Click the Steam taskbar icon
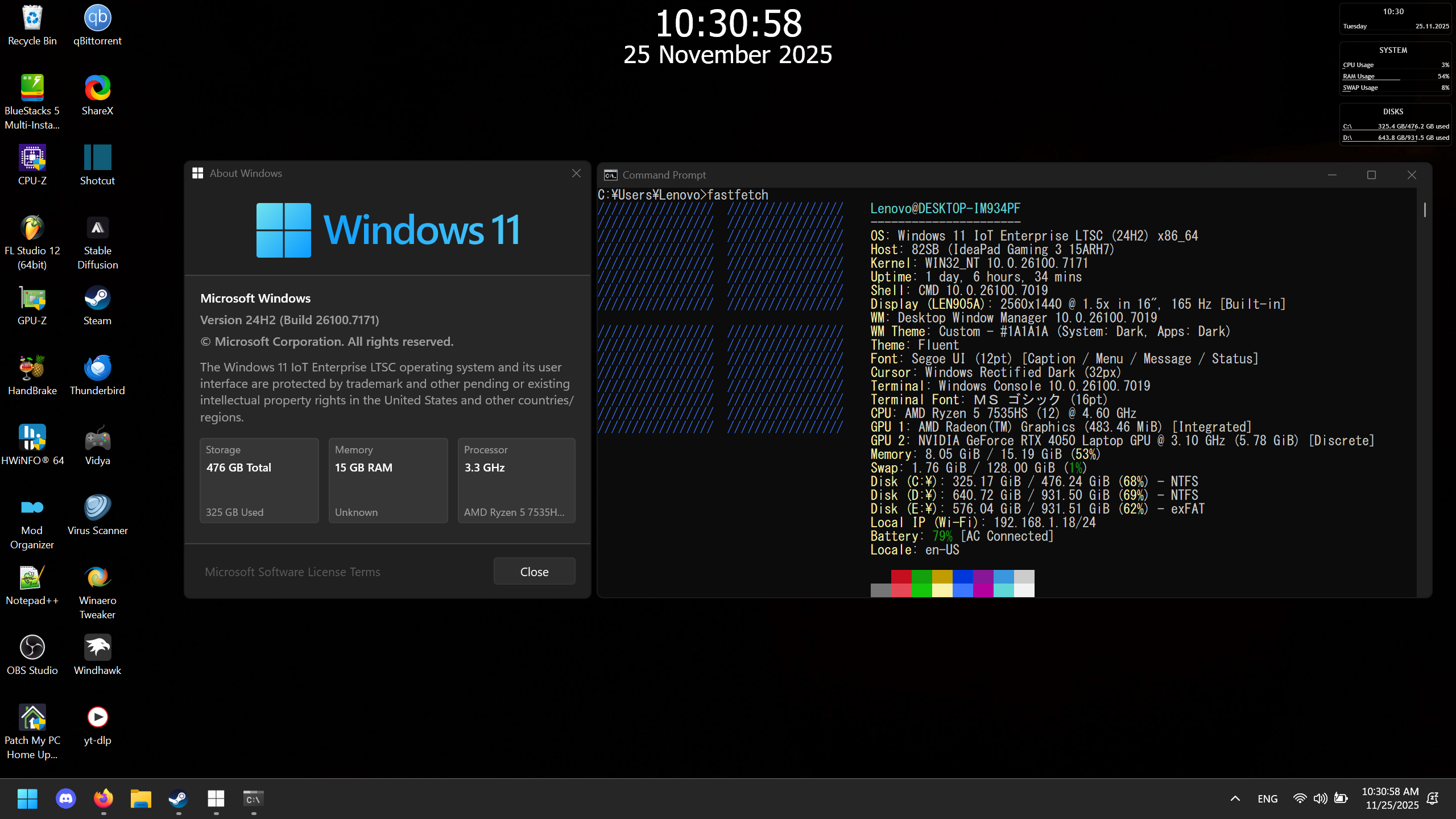The height and width of the screenshot is (819, 1456). click(x=179, y=799)
